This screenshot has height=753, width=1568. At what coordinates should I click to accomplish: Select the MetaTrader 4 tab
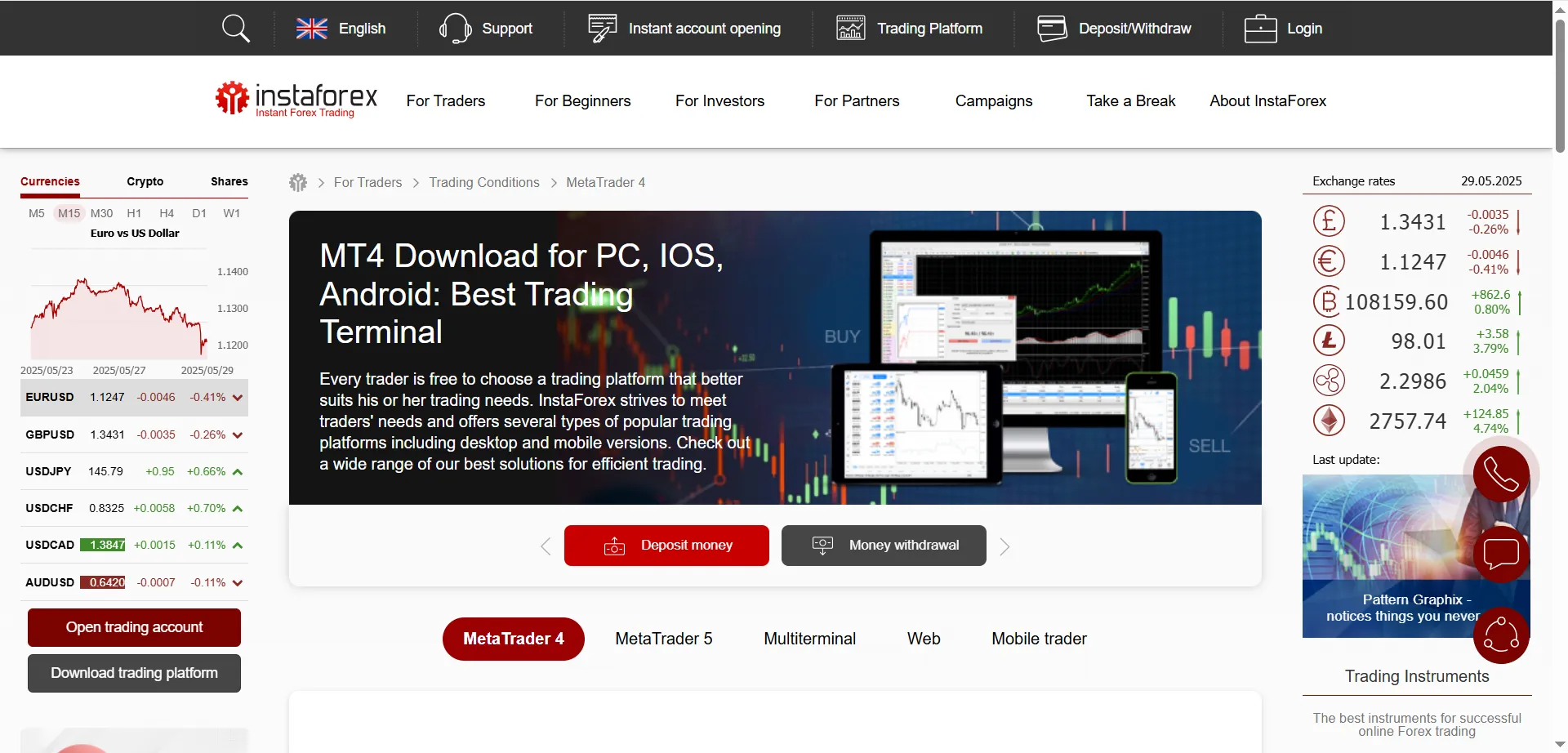(514, 639)
